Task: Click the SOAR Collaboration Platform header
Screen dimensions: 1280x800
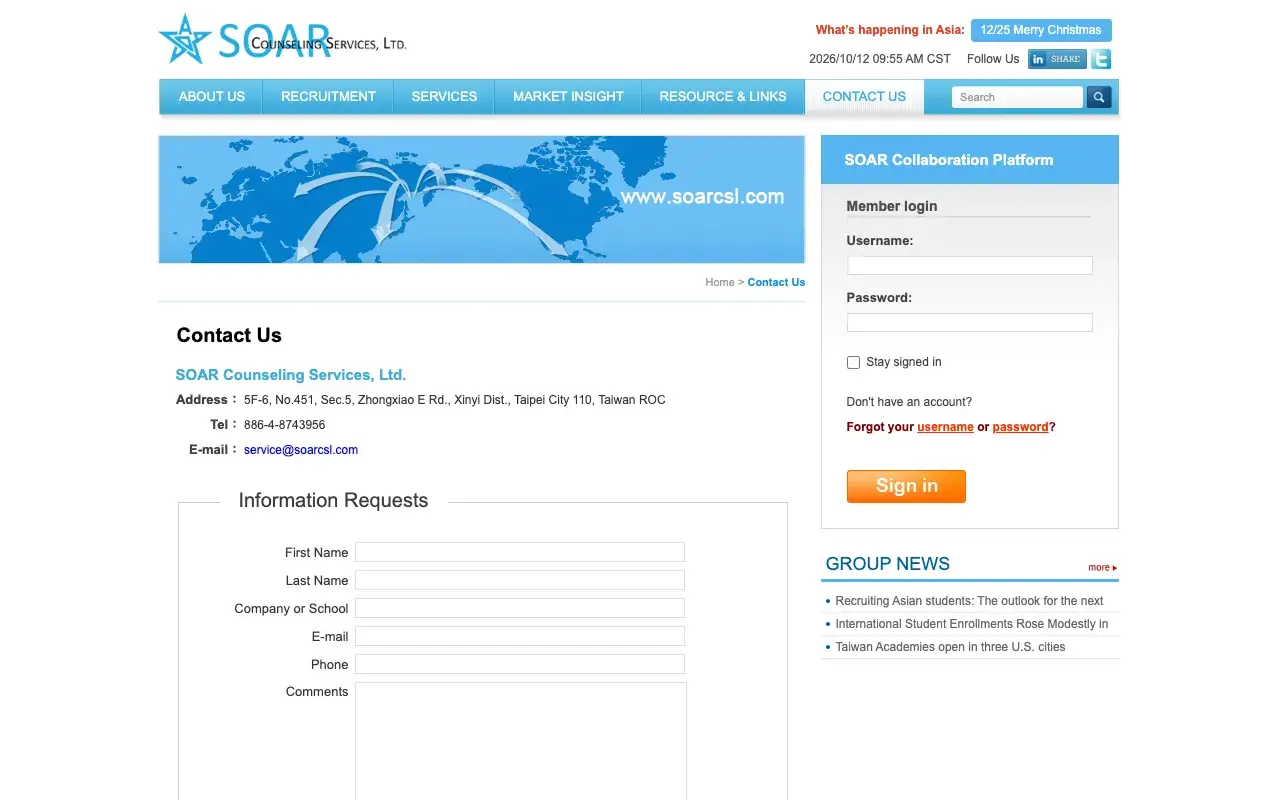Action: coord(970,160)
